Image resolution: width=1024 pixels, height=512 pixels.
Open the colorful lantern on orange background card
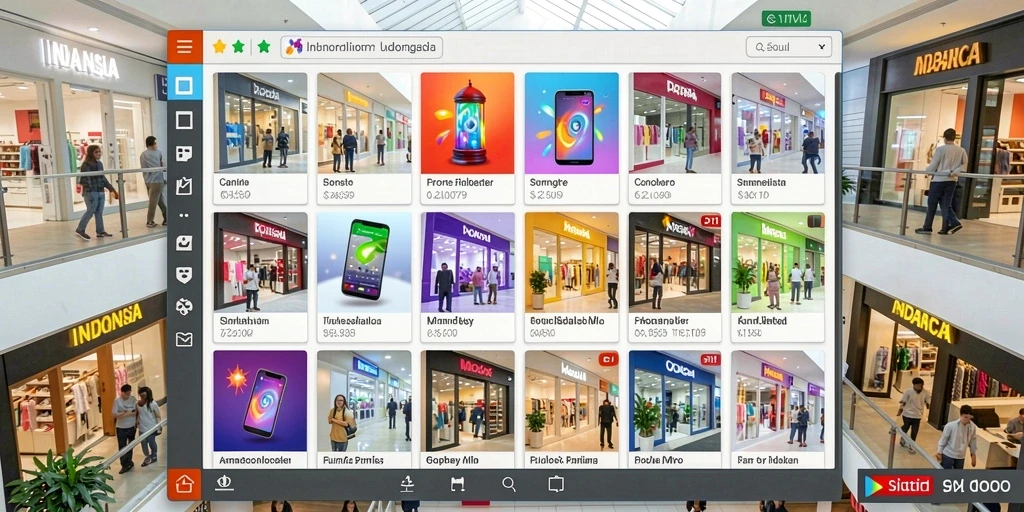click(468, 138)
